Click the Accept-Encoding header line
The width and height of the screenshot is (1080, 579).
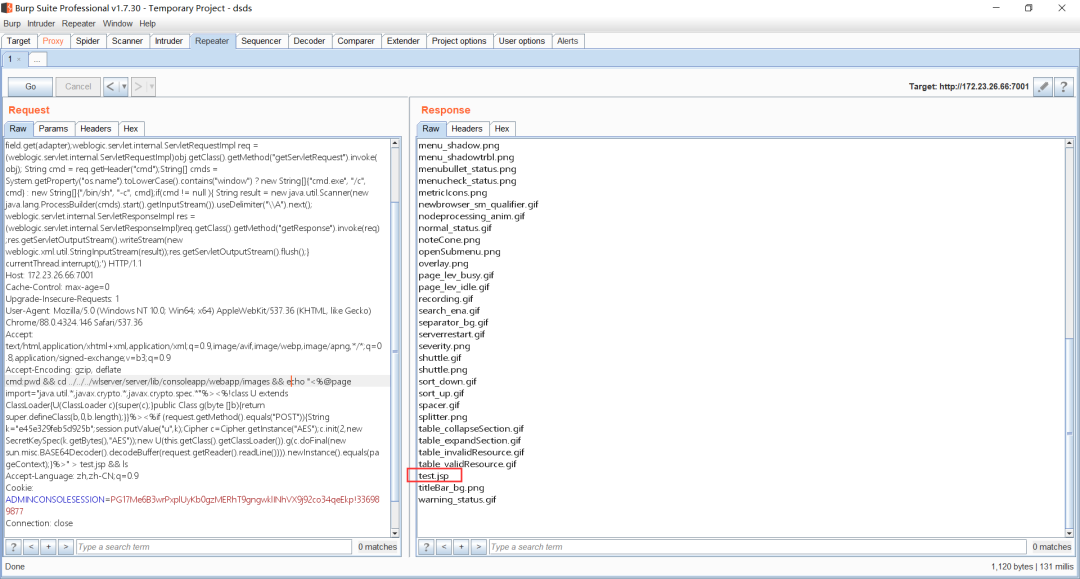click(63, 370)
